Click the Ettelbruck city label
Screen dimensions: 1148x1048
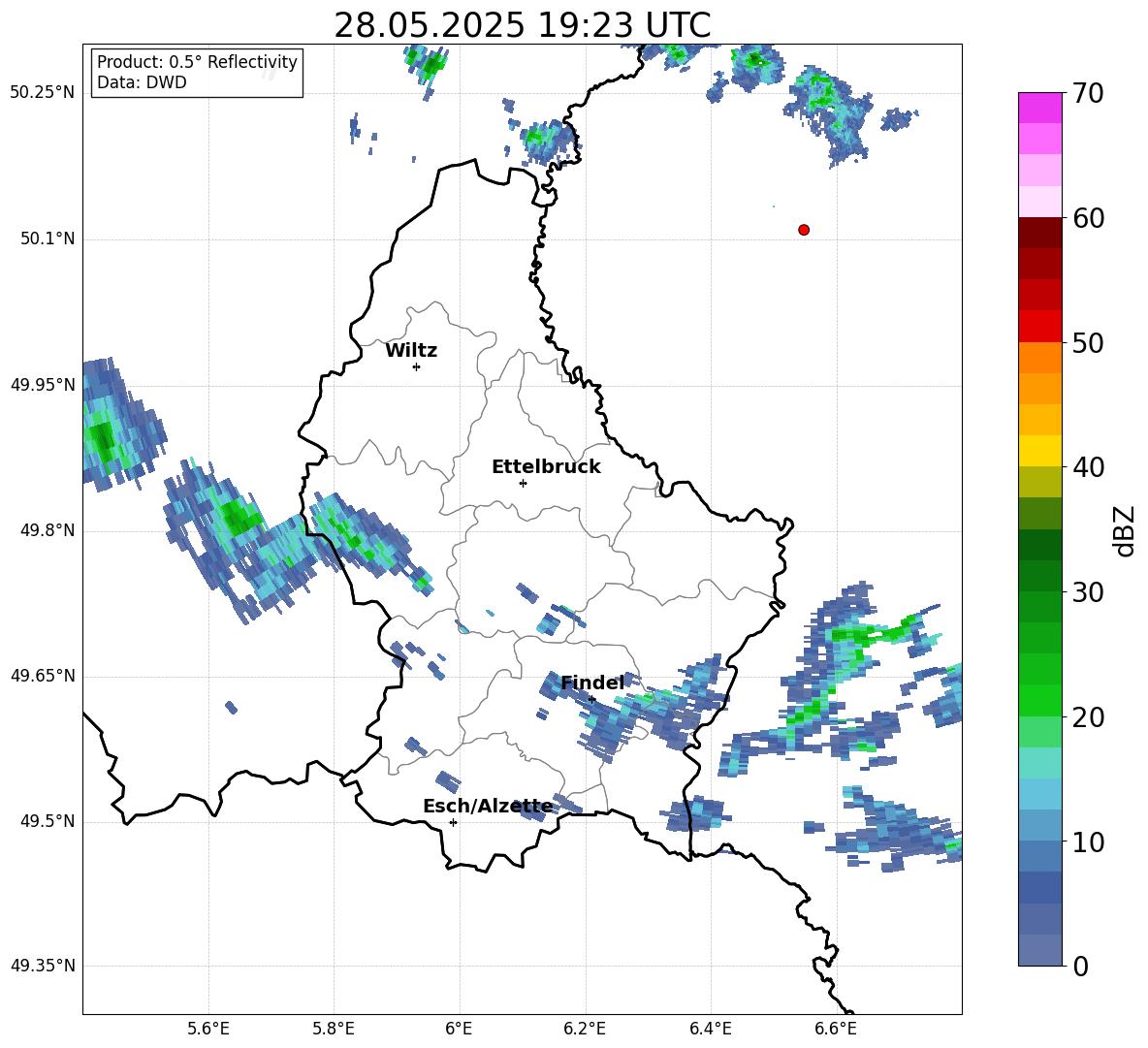click(x=546, y=467)
